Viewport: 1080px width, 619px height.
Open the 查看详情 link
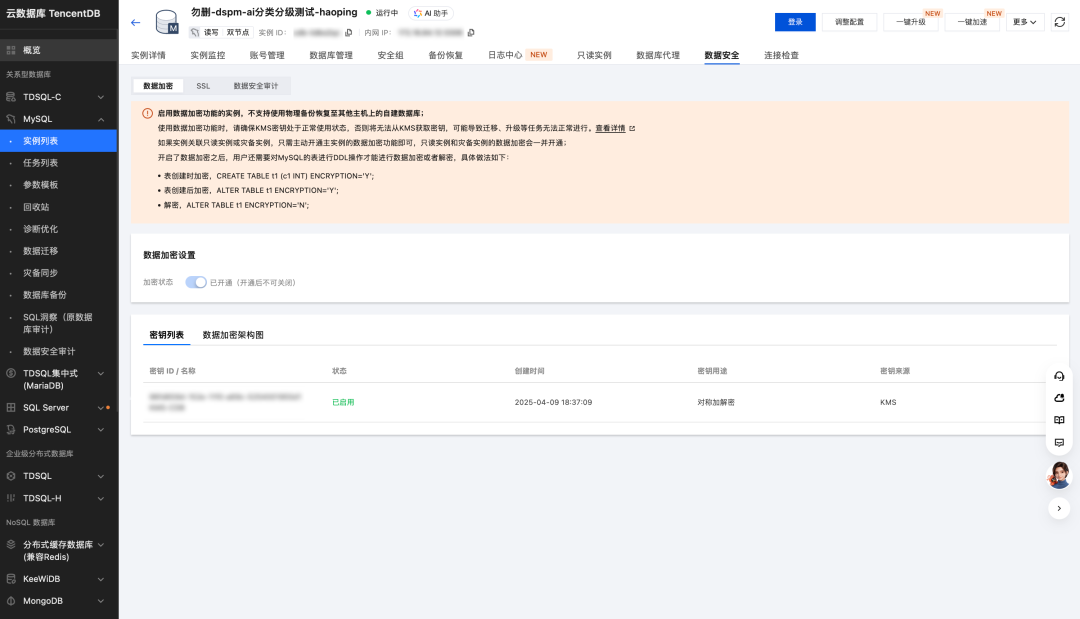[611, 128]
